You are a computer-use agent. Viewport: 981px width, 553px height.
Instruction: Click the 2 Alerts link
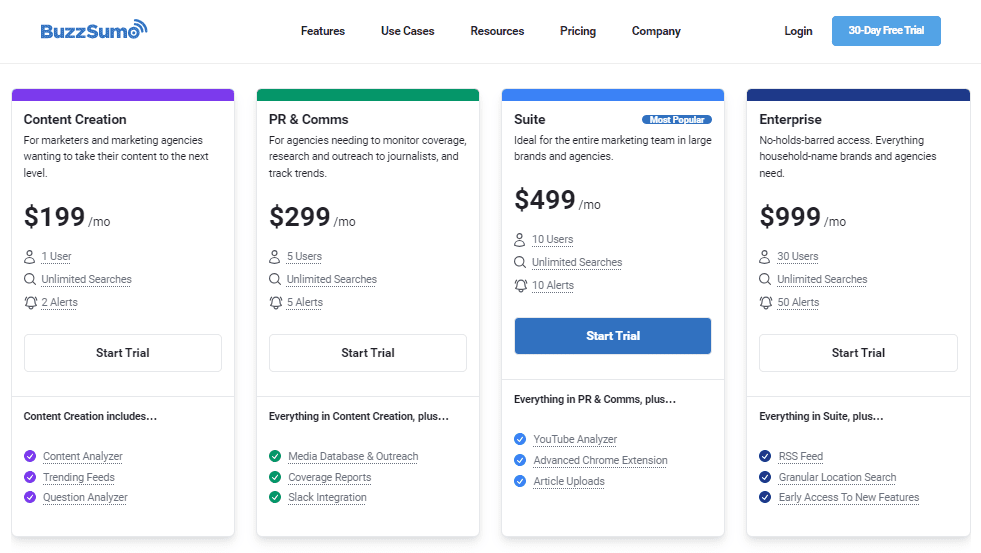tap(59, 302)
